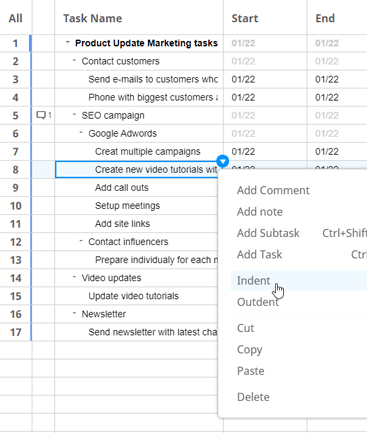Click the Start column header
367x433 pixels.
245,18
